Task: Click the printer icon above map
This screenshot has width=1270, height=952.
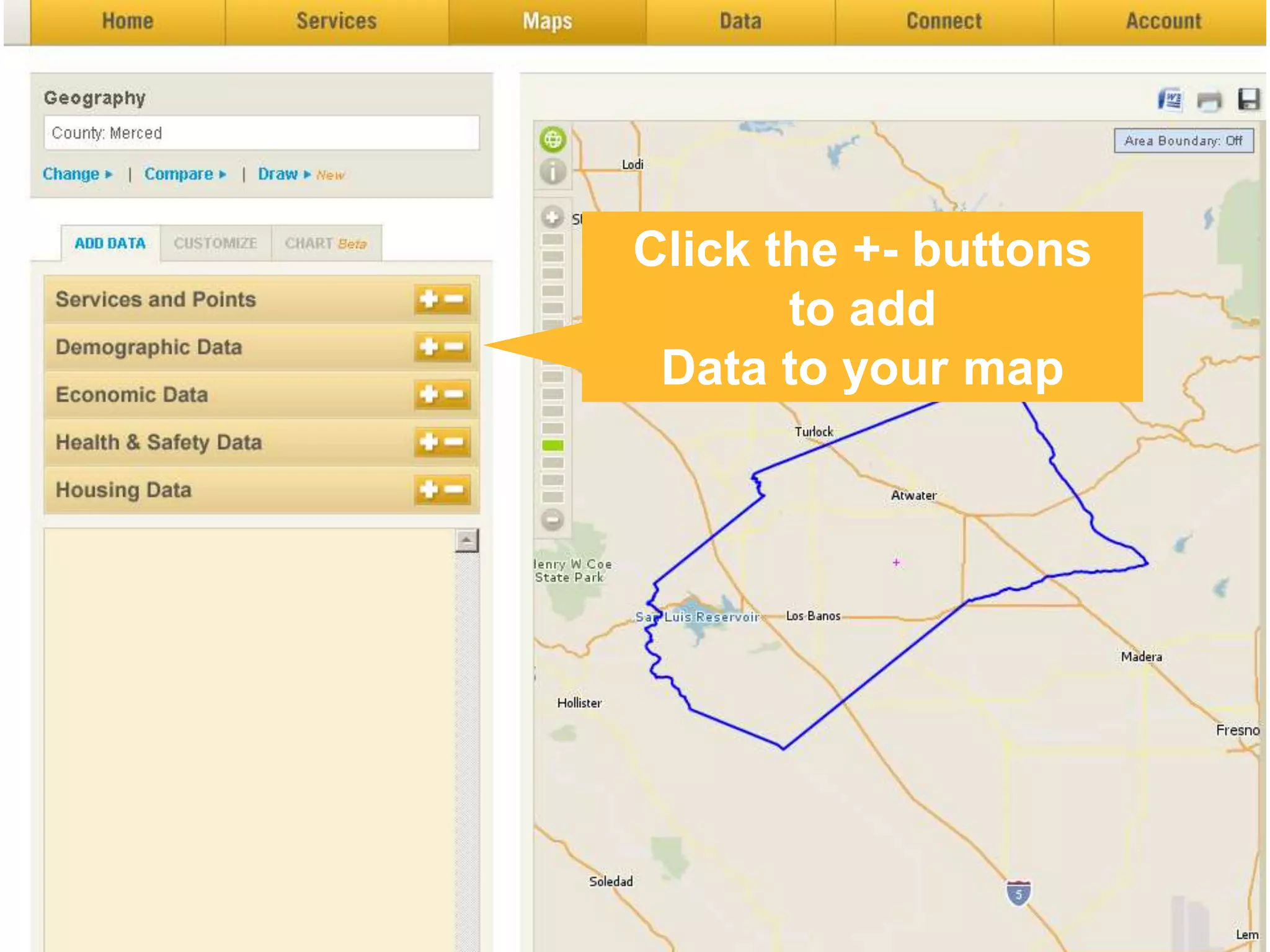Action: [x=1209, y=100]
